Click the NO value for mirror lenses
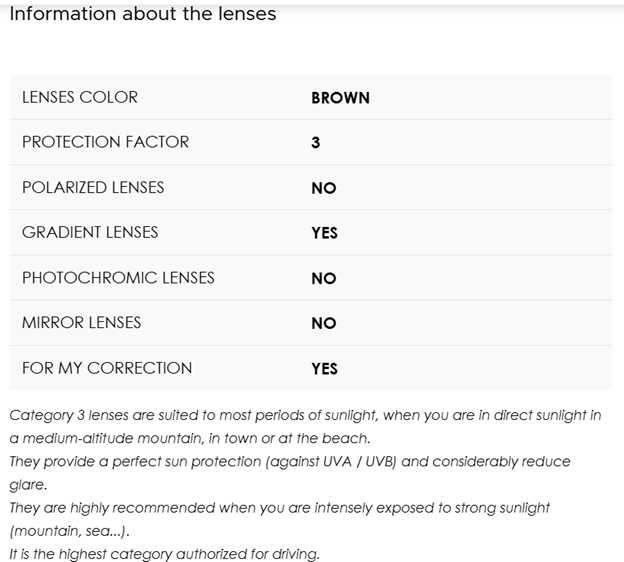This screenshot has width=624, height=562. point(324,323)
